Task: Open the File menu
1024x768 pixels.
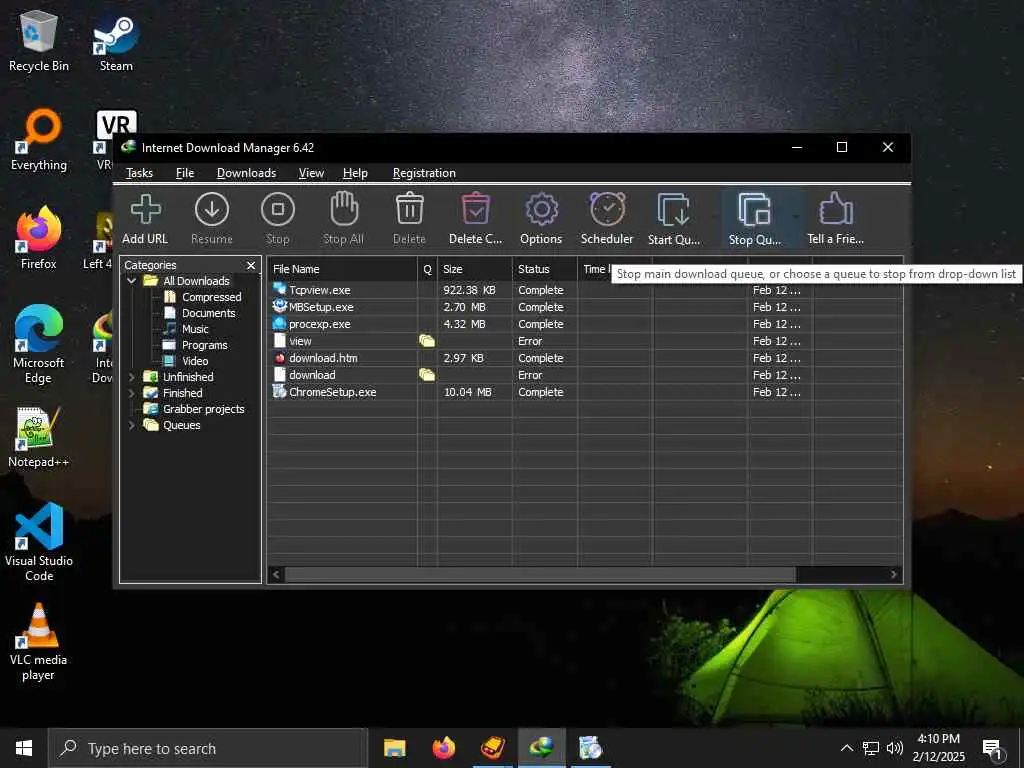Action: pyautogui.click(x=185, y=173)
